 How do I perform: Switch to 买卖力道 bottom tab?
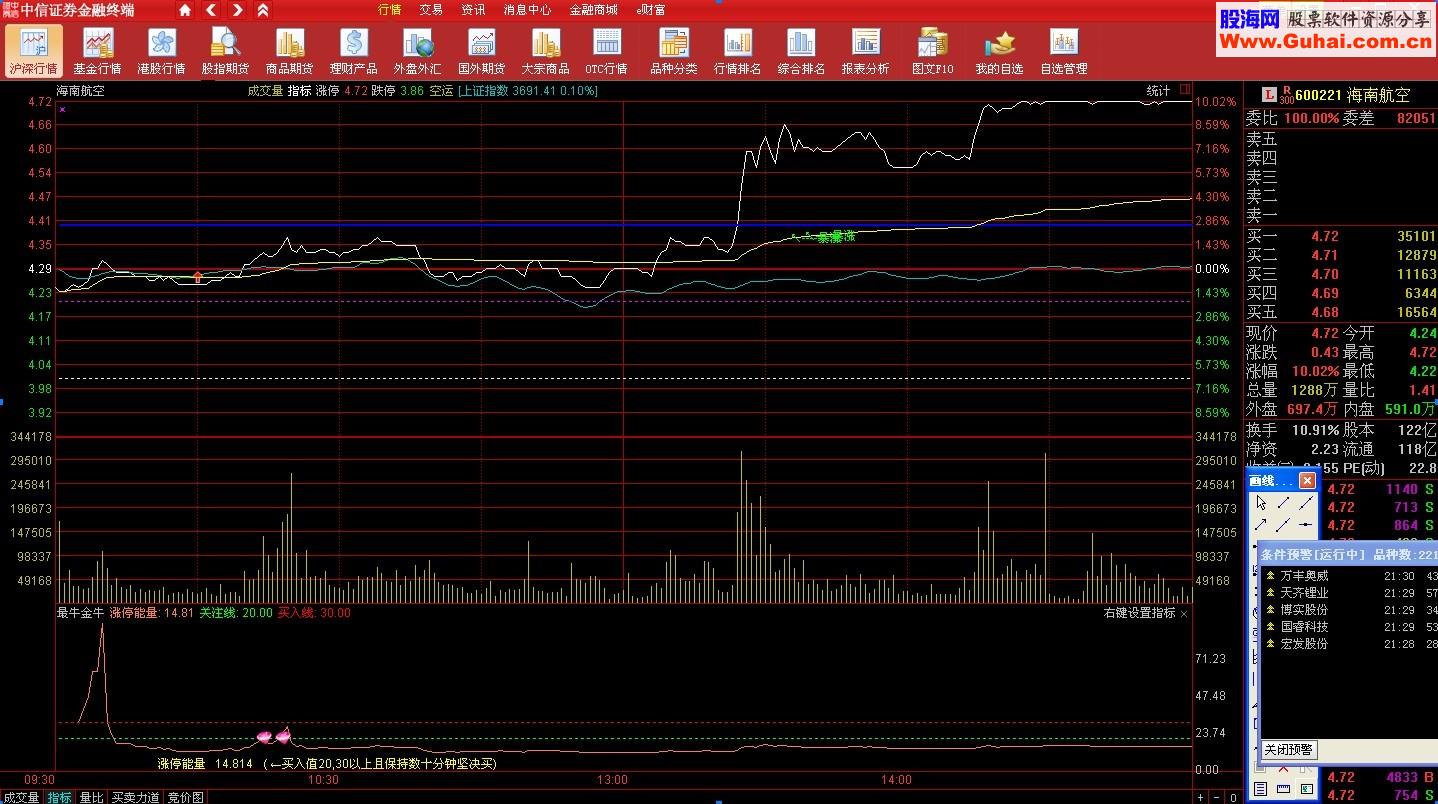[135, 797]
